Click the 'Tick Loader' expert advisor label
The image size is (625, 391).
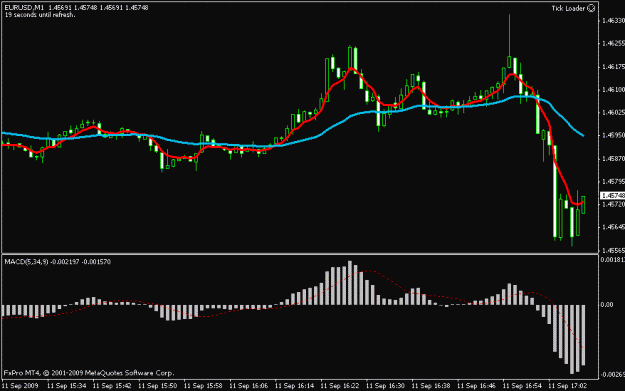(x=568, y=8)
